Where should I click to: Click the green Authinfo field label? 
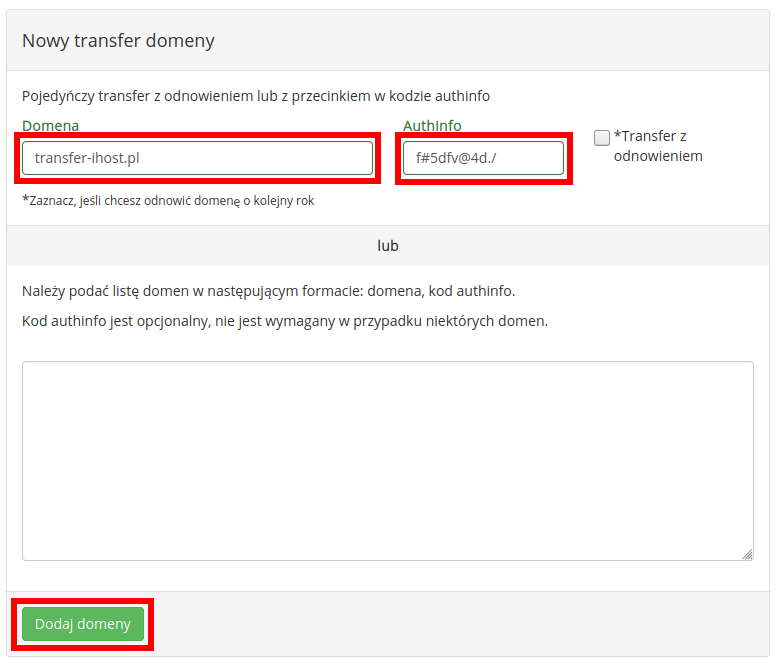pos(432,126)
